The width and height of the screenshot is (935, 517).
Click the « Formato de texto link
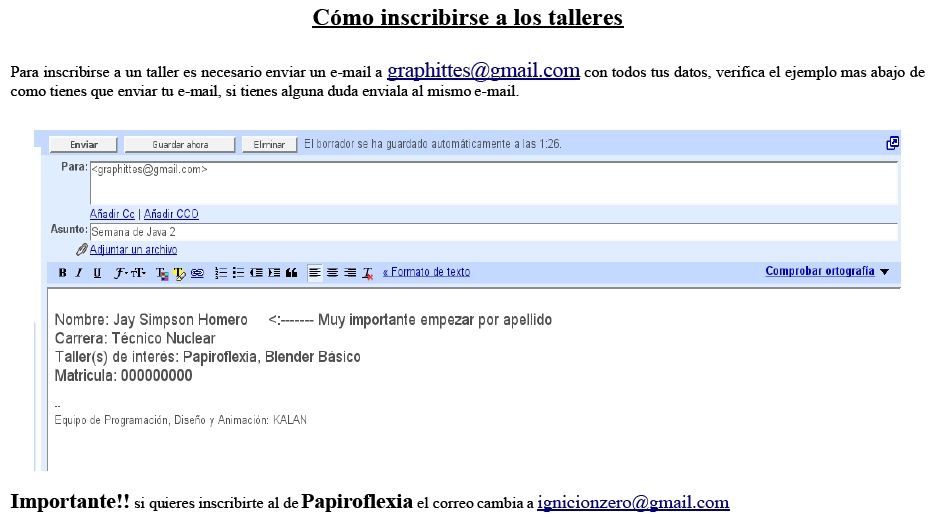(x=426, y=272)
